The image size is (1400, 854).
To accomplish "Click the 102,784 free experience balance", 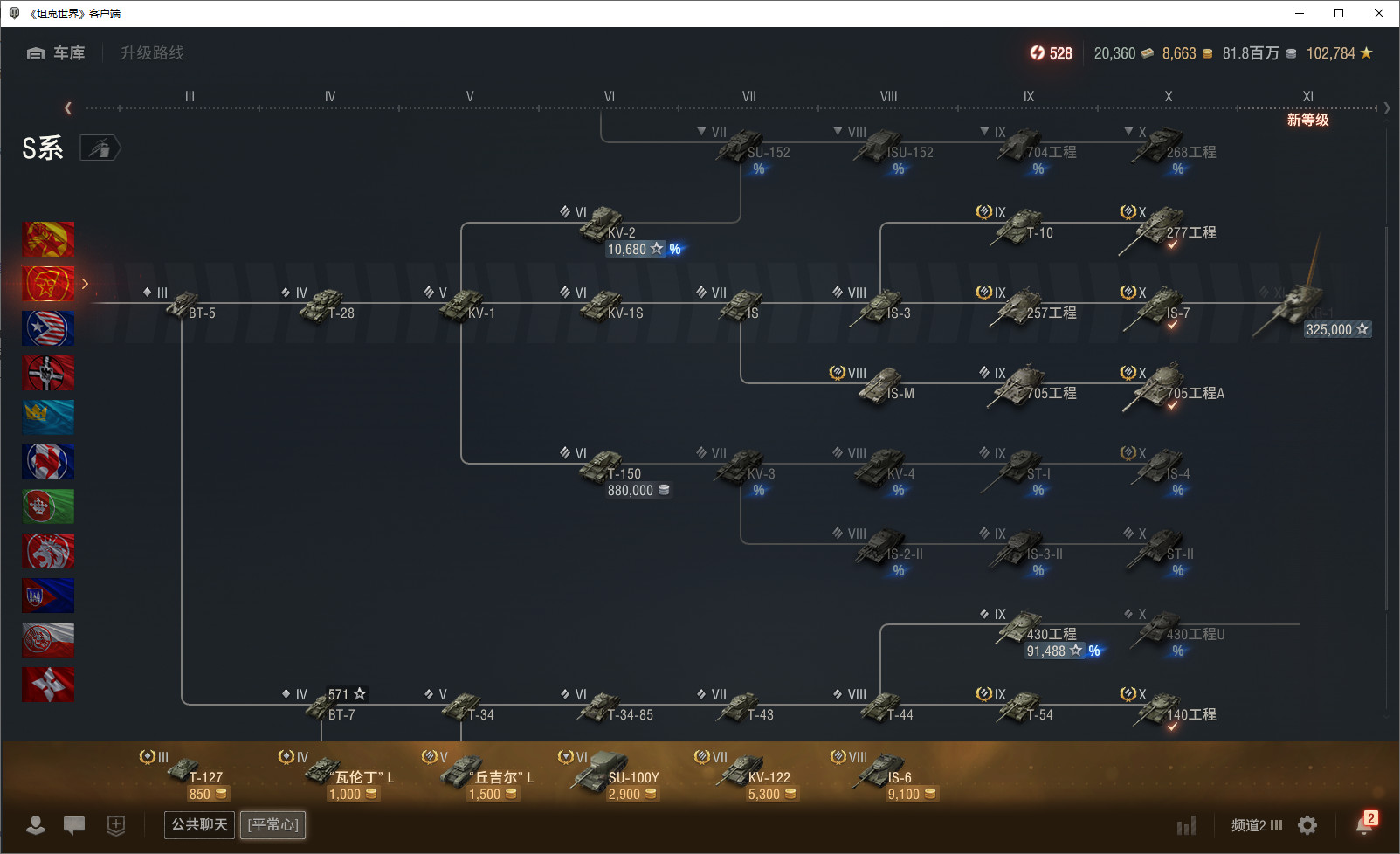I will pos(1340,53).
